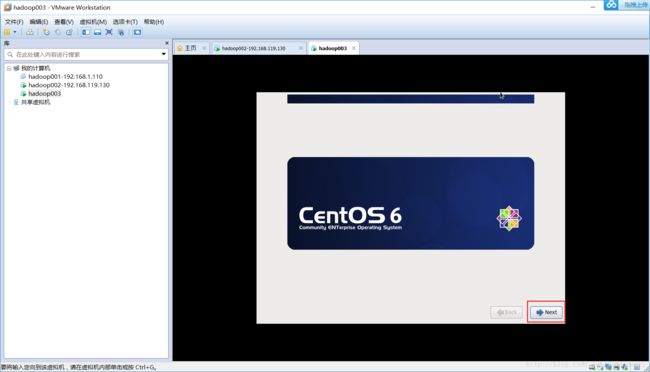650x372 pixels.
Task: Minimize the VMware Workstation window
Action: pos(593,7)
